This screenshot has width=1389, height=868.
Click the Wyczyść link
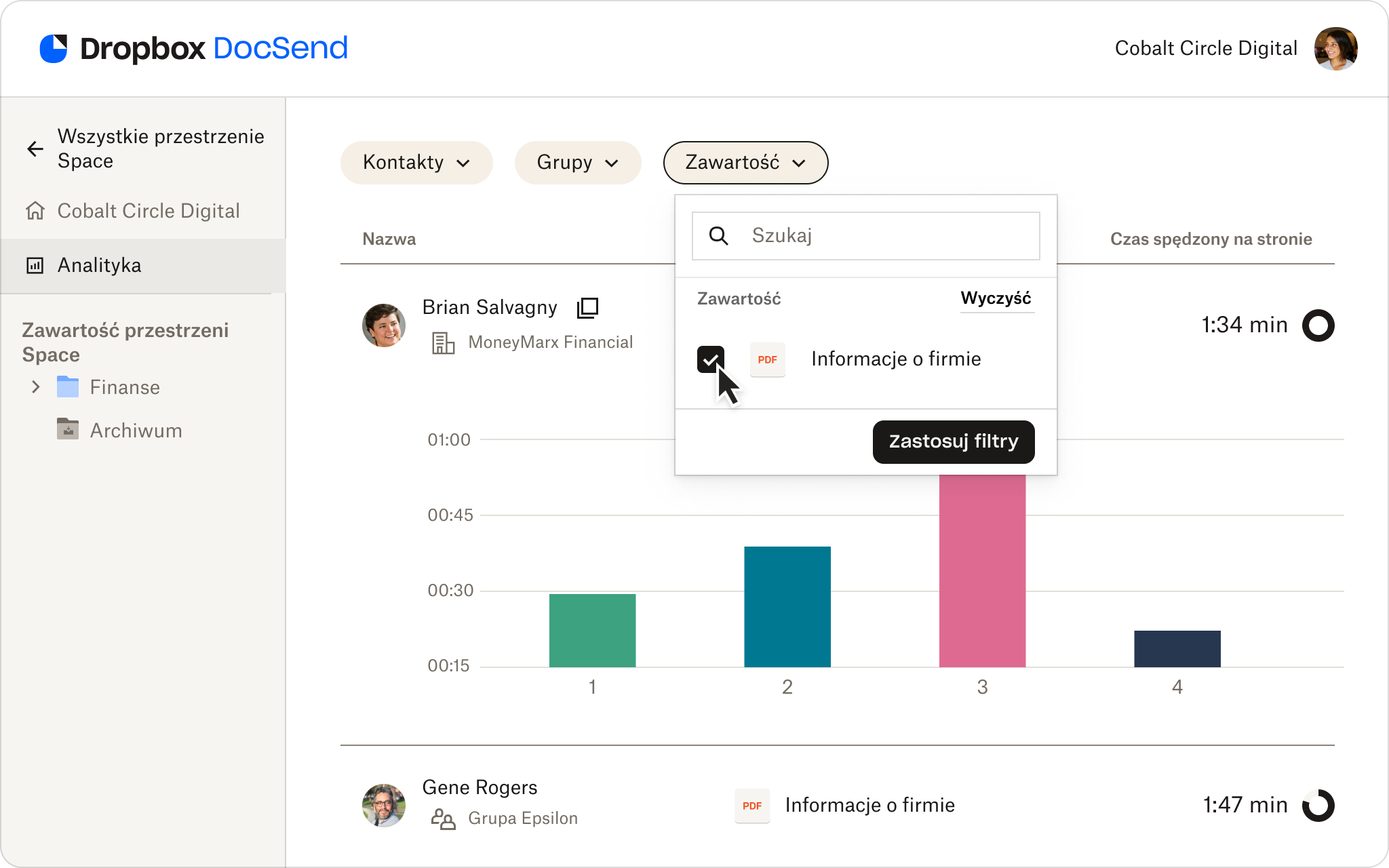(996, 298)
